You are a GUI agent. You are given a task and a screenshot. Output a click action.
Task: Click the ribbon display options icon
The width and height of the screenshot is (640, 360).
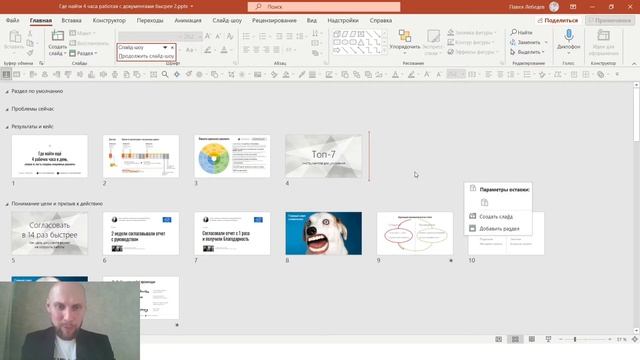573,7
